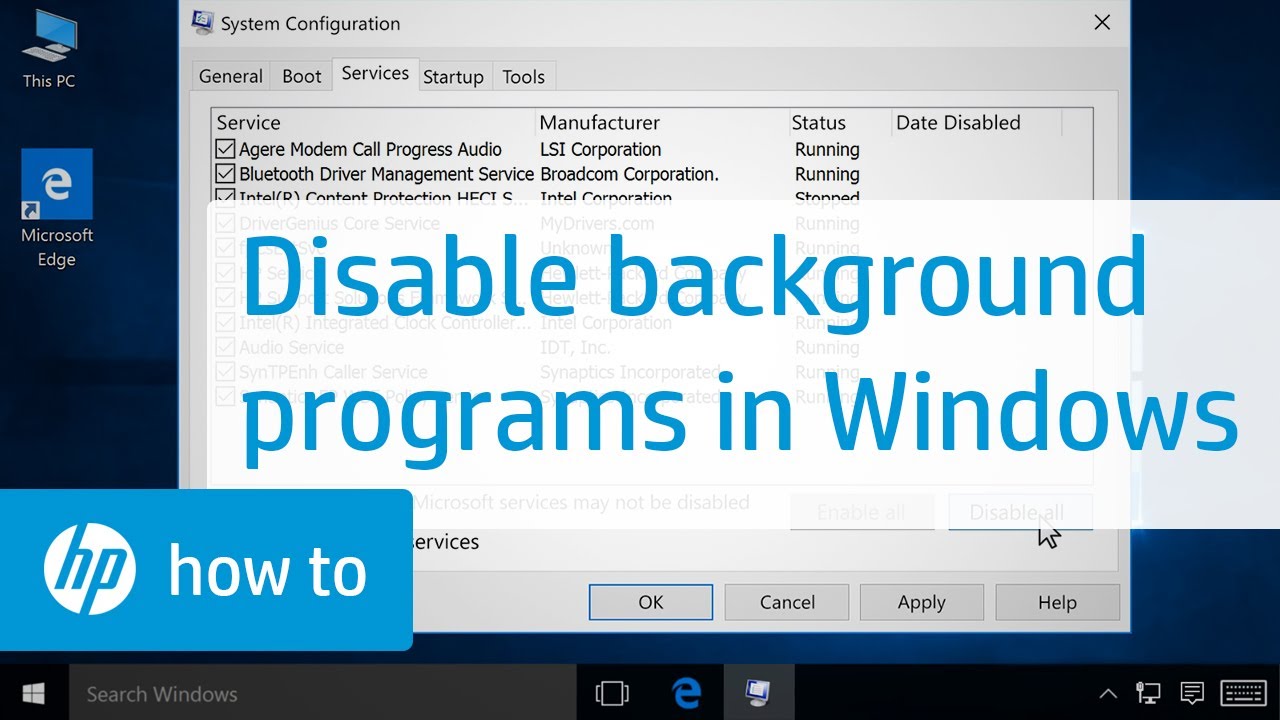This screenshot has height=720, width=1280.
Task: Switch to the General tab
Action: pos(231,76)
